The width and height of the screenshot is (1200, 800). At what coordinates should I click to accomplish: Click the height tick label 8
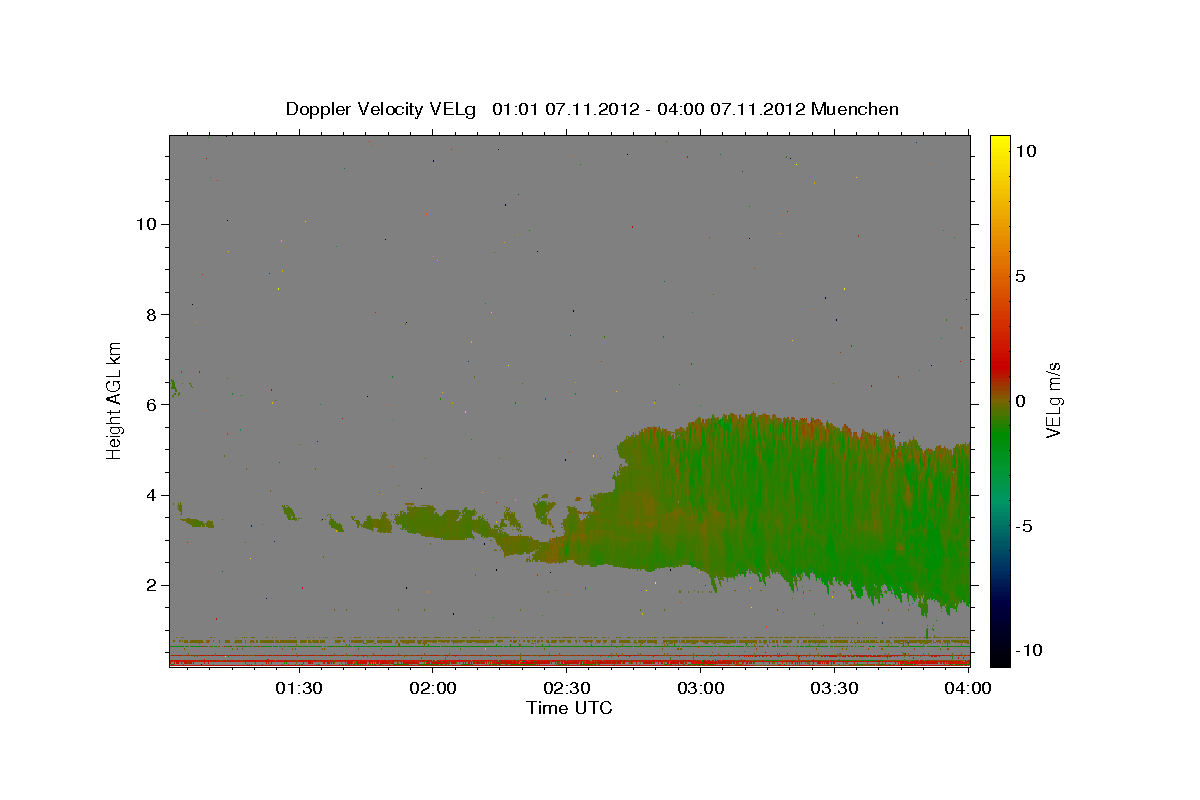pyautogui.click(x=152, y=314)
